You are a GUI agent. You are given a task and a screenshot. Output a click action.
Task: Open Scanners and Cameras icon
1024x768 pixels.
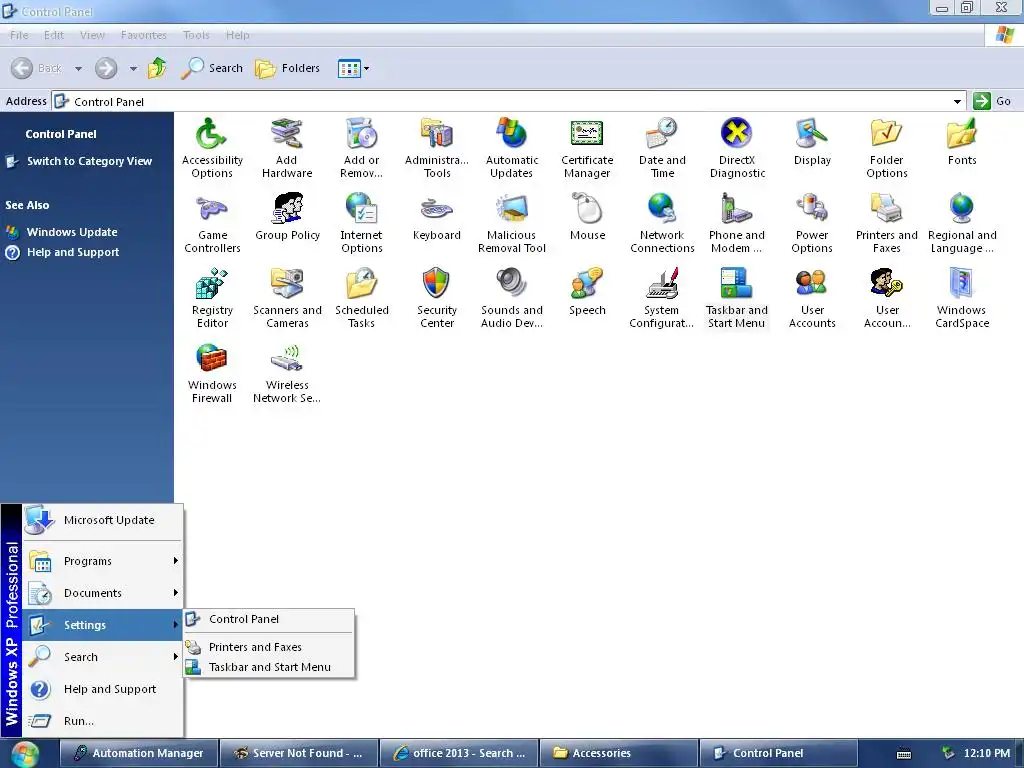tap(287, 298)
